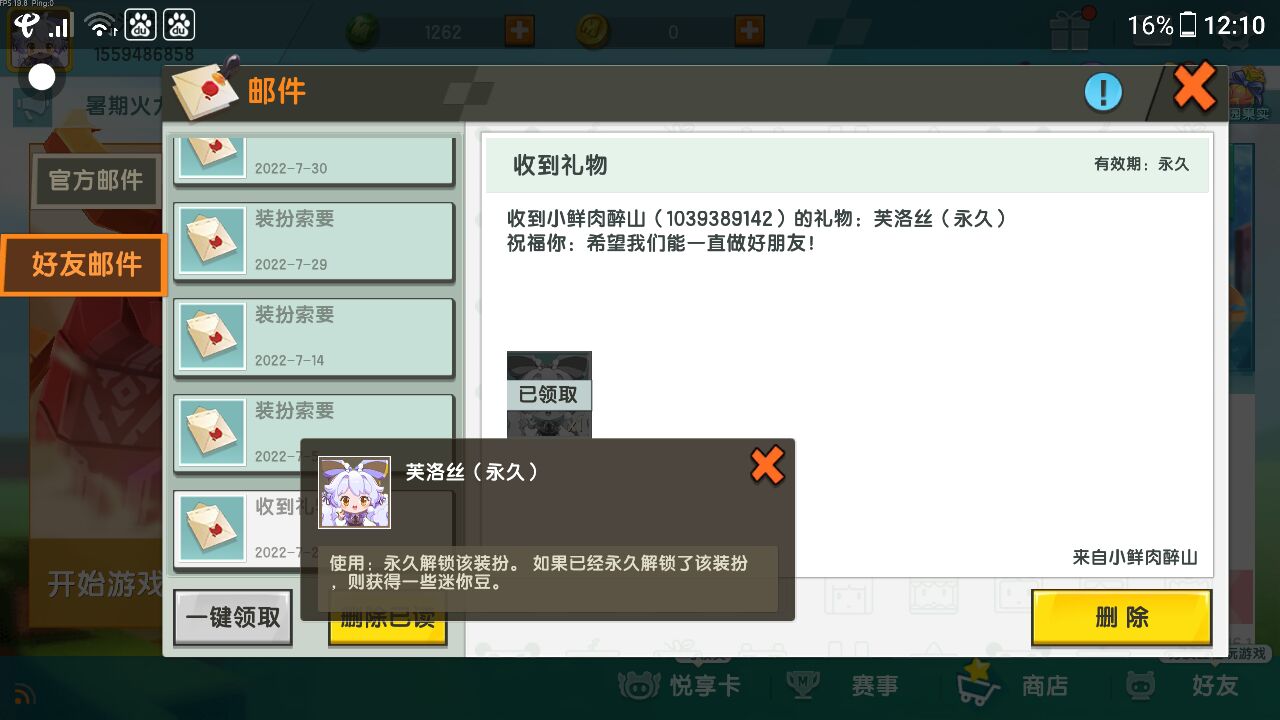Click the 芙洛丝 character avatar icon
1280x720 pixels.
pos(354,493)
